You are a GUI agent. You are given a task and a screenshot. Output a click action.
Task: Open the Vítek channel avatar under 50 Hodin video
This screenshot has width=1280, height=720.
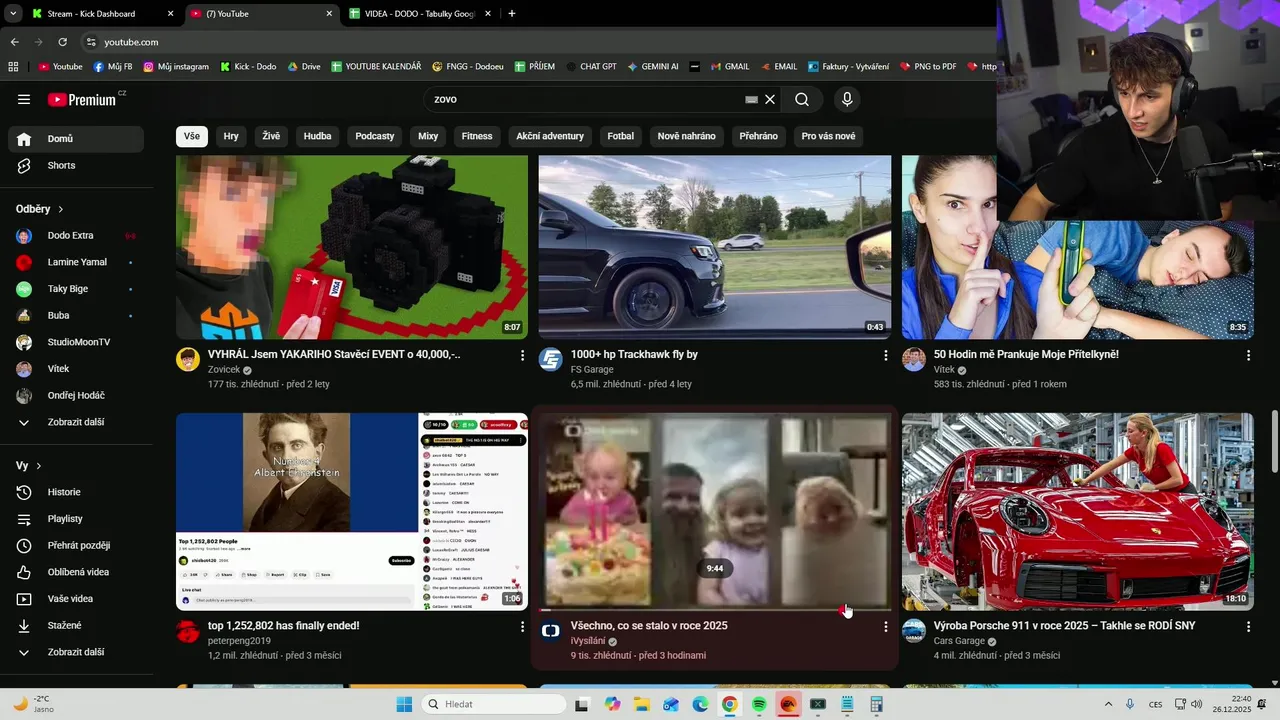[x=914, y=359]
